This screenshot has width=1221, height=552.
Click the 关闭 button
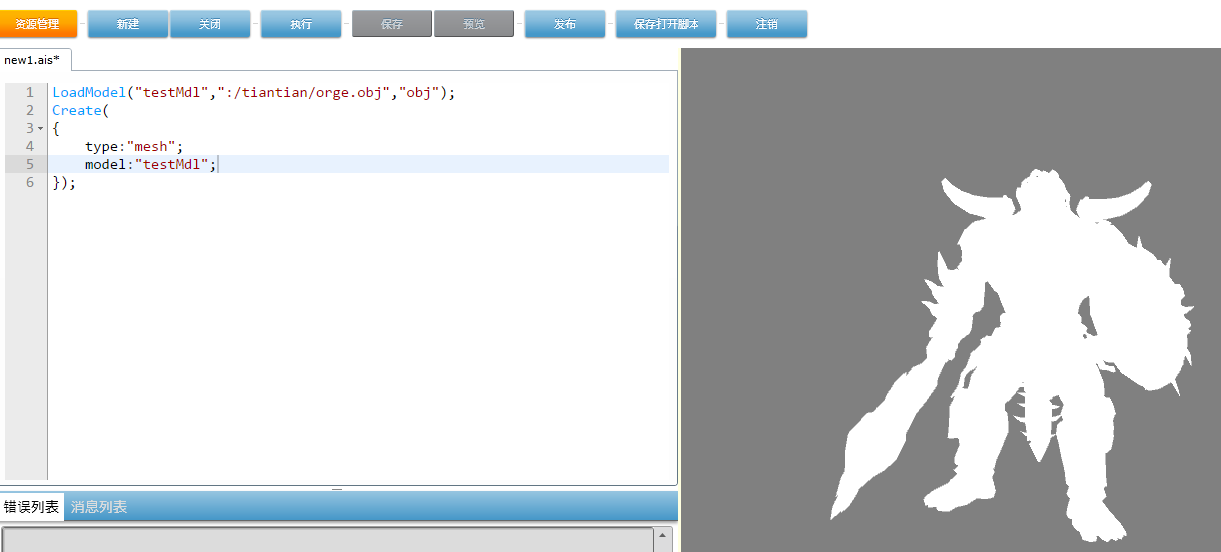210,24
